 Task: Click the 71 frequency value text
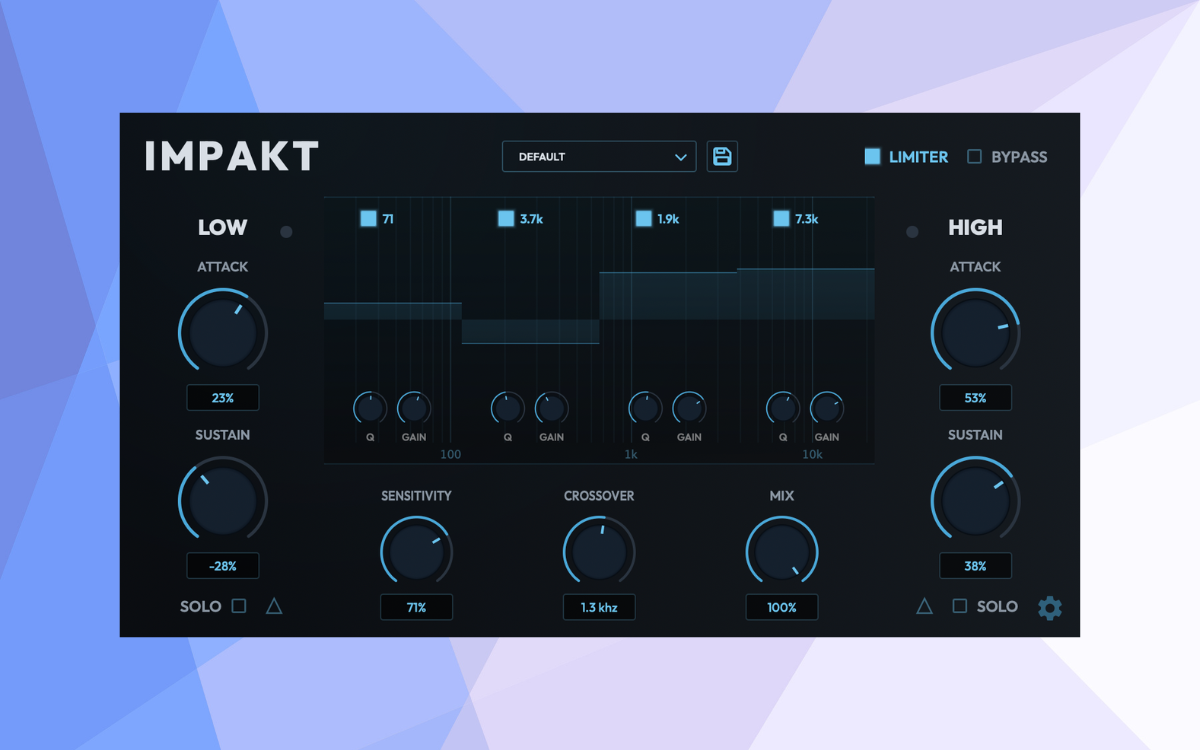388,219
